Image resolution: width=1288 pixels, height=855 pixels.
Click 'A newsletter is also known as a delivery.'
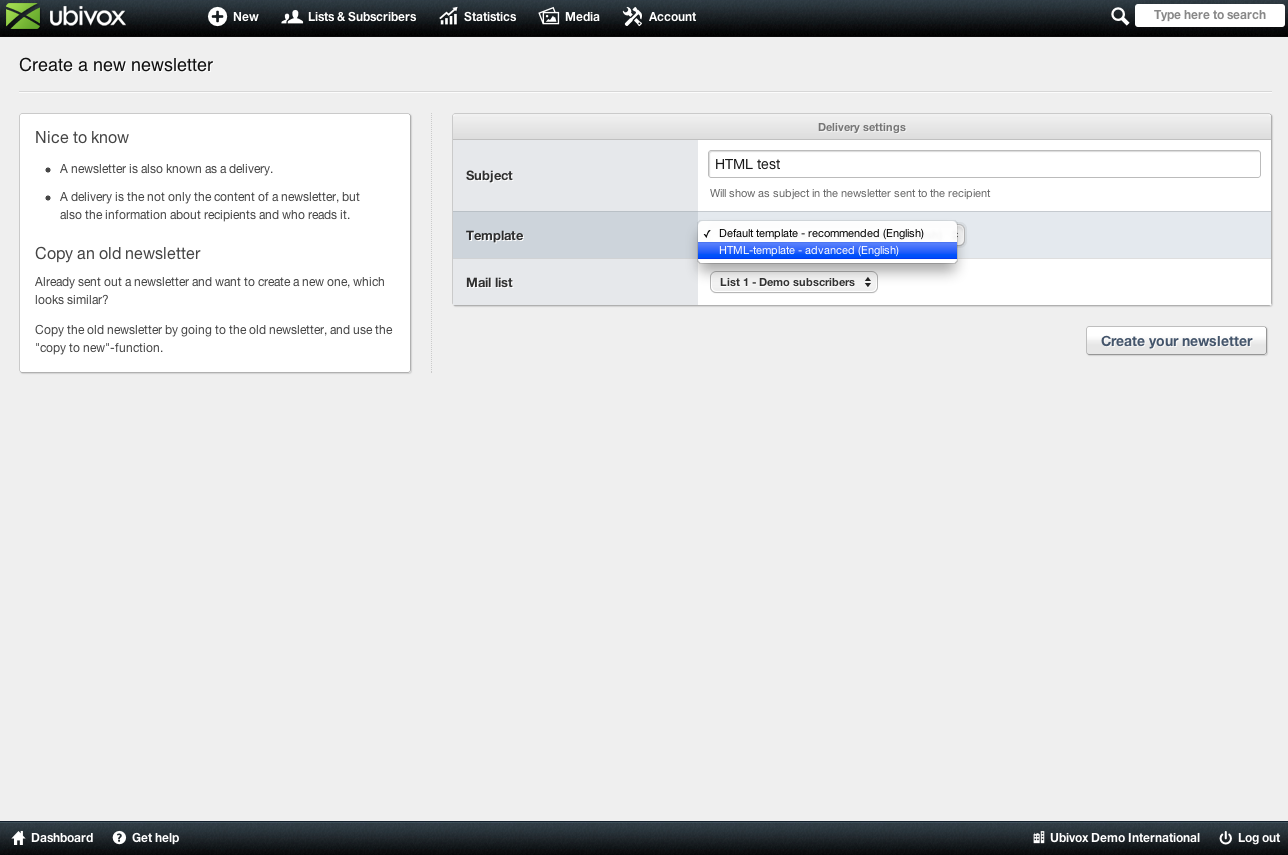(166, 169)
